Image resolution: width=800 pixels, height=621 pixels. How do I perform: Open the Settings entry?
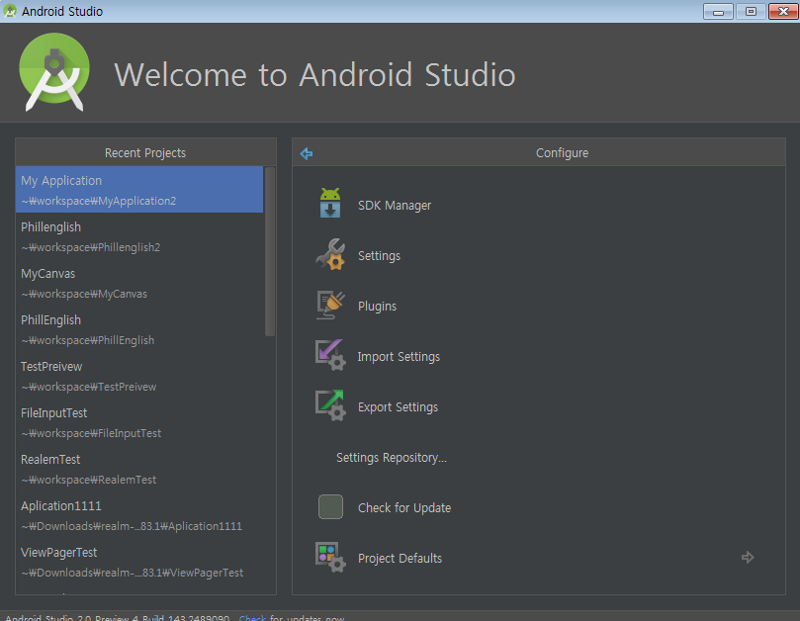tap(379, 256)
